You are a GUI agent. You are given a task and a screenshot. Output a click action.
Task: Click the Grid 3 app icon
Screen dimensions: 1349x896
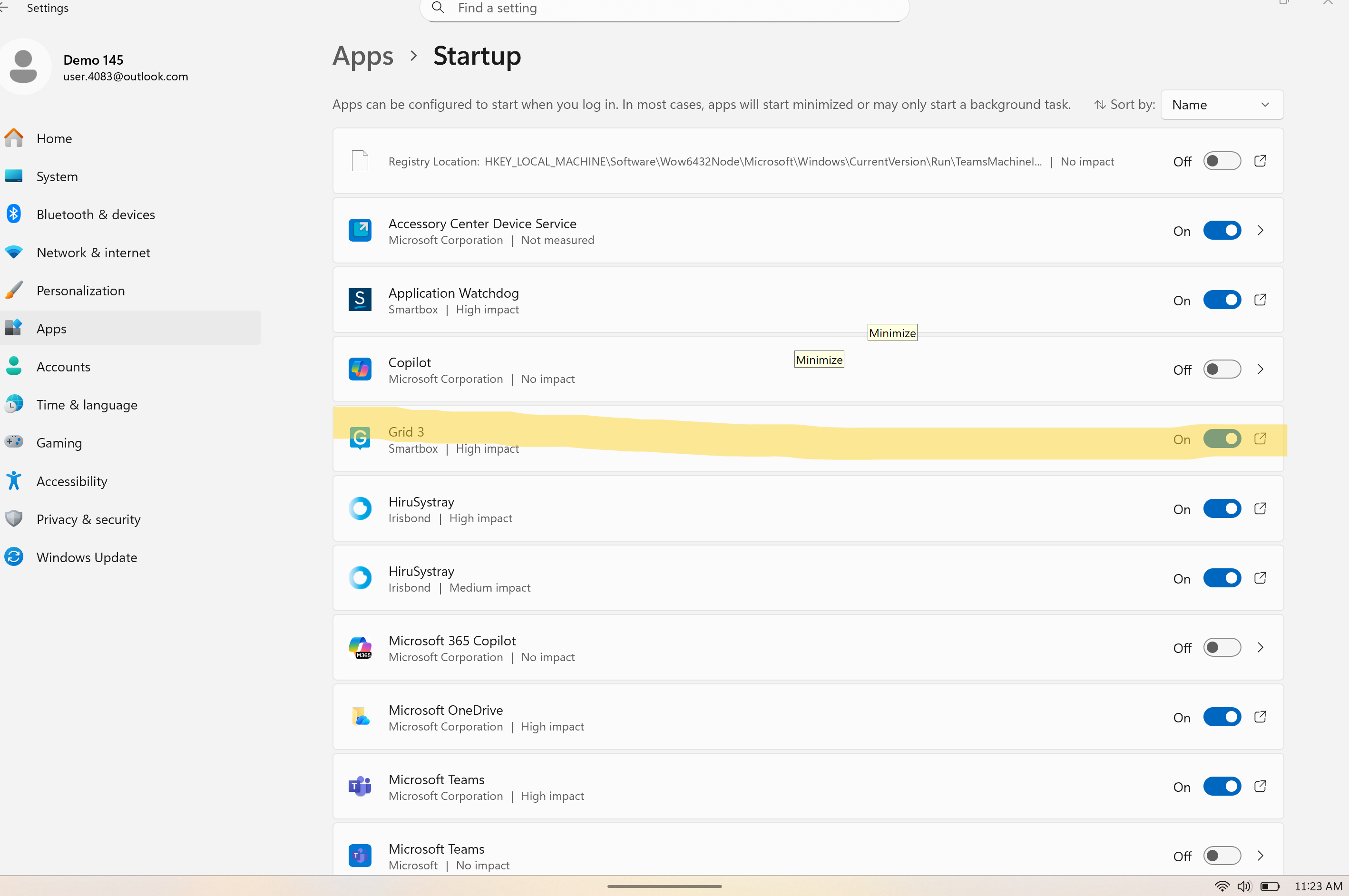pyautogui.click(x=360, y=438)
